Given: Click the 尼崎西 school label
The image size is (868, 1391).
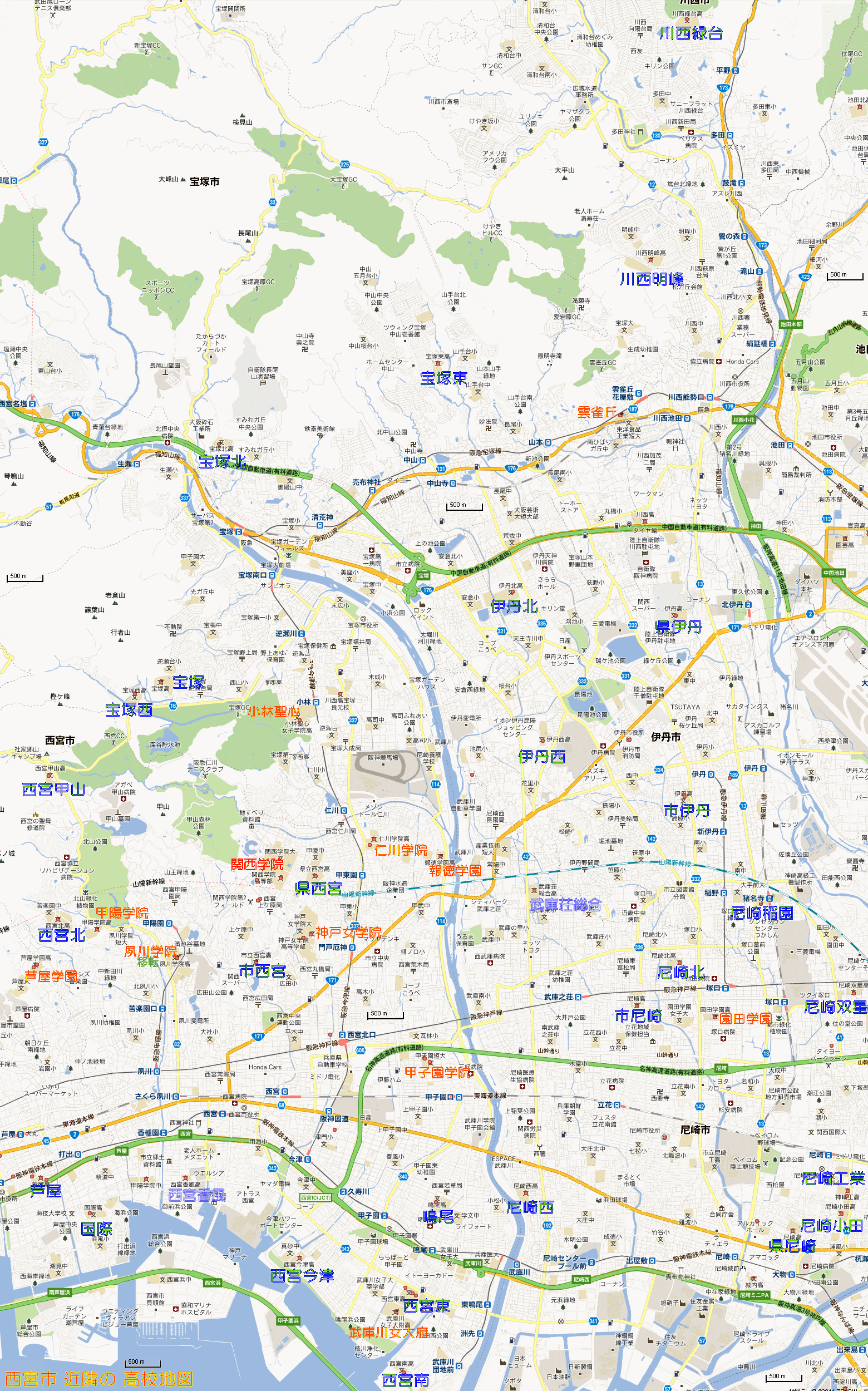Looking at the screenshot, I should click(530, 1207).
